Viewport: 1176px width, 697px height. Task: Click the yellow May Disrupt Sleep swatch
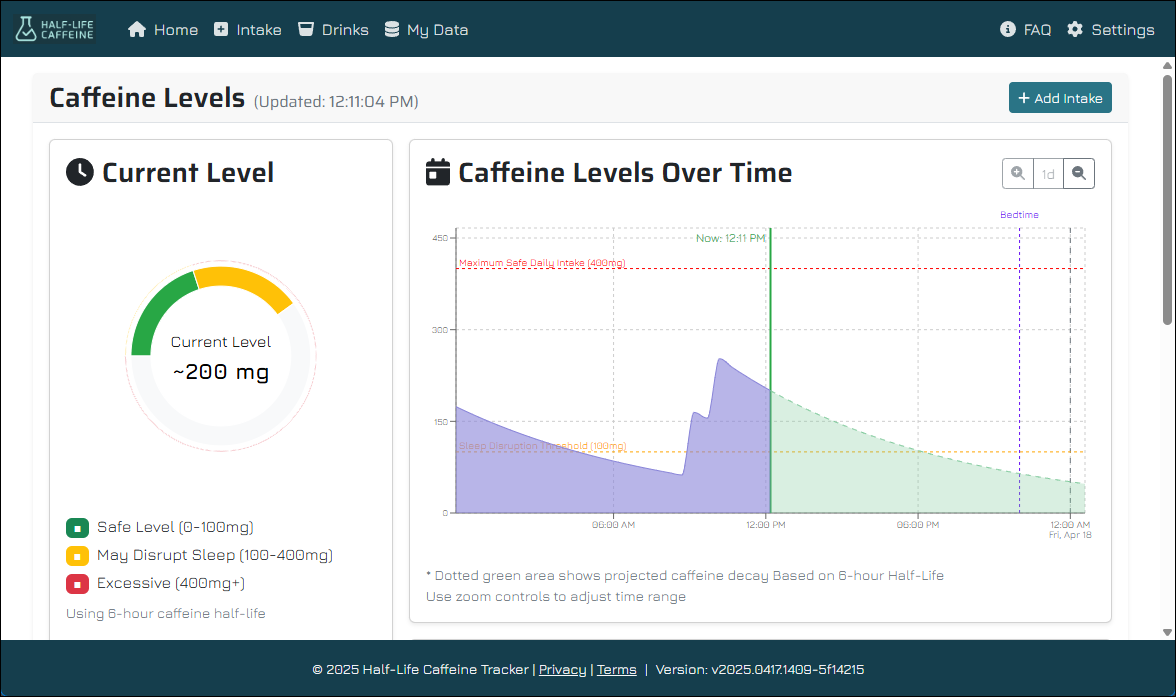(78, 555)
